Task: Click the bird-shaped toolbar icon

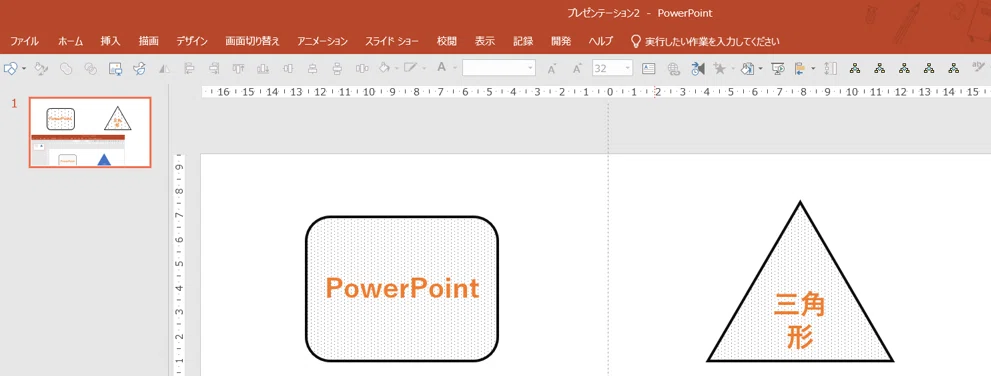Action: (139, 68)
